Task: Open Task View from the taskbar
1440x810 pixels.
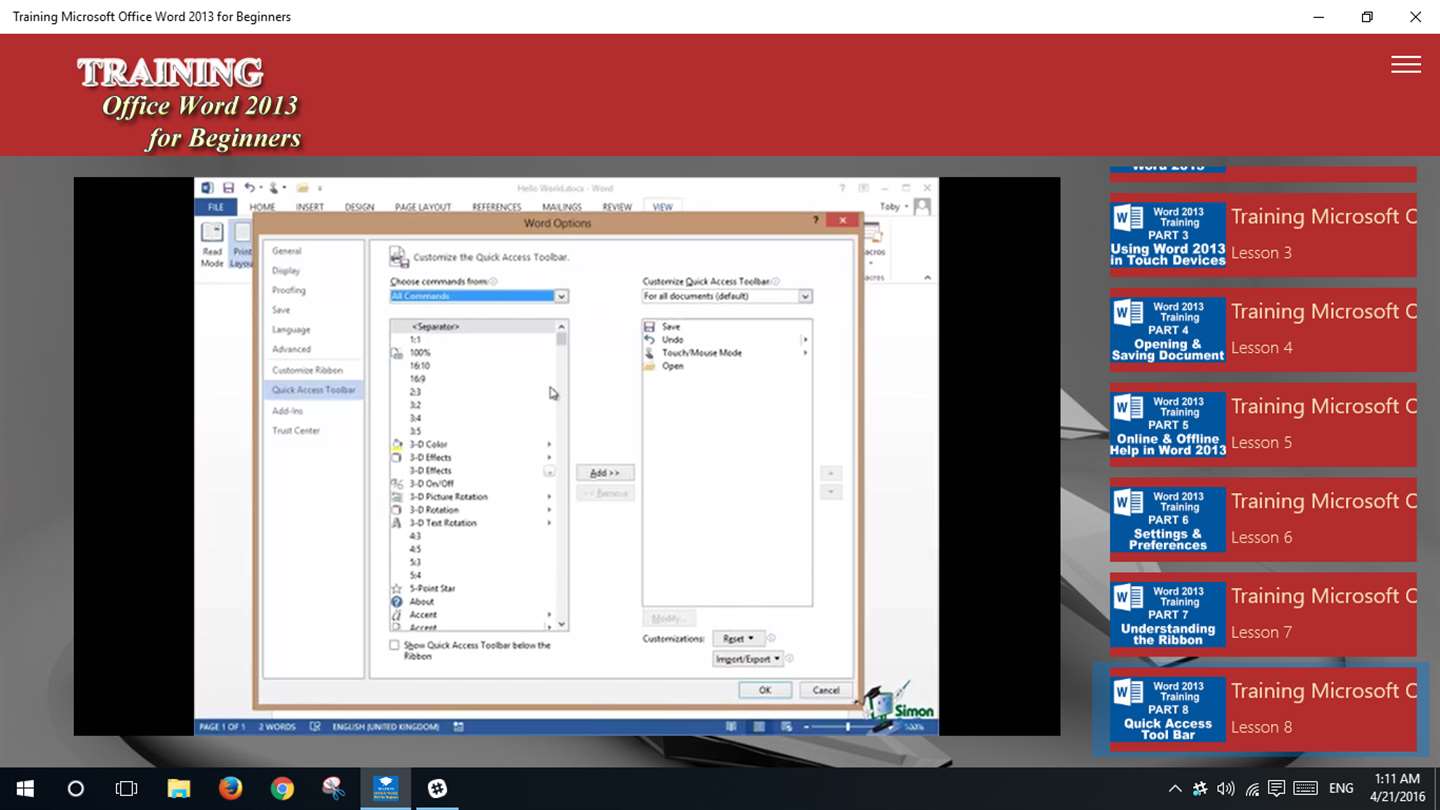Action: (x=126, y=788)
